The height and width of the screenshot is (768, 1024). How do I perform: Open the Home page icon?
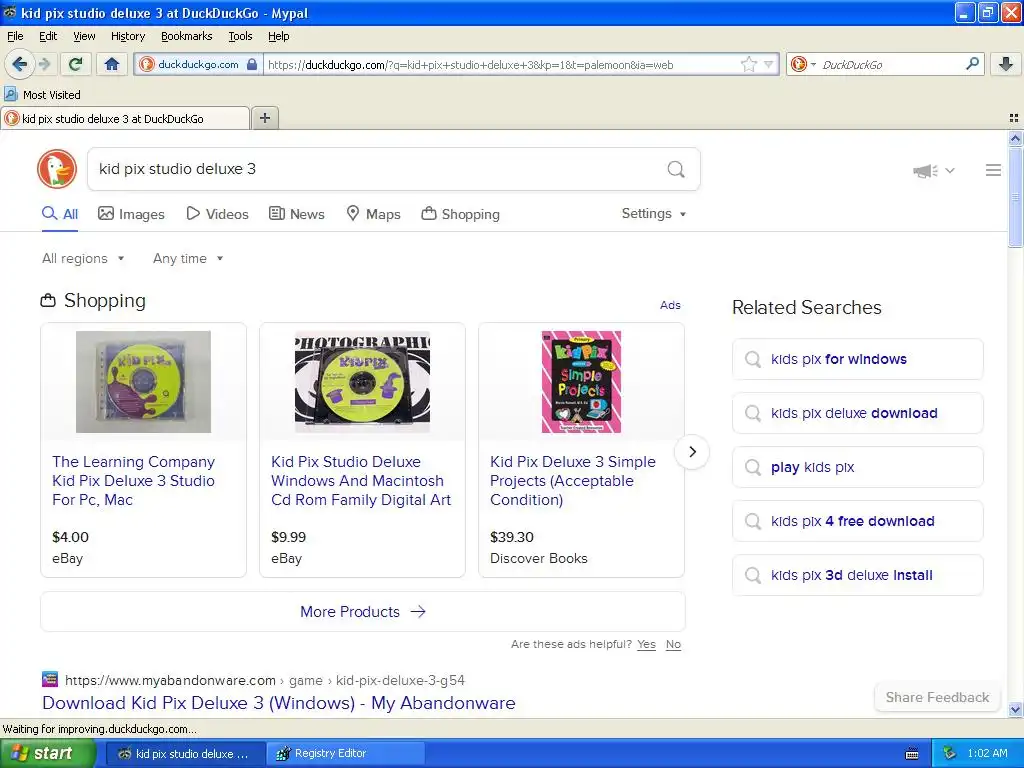pos(112,64)
